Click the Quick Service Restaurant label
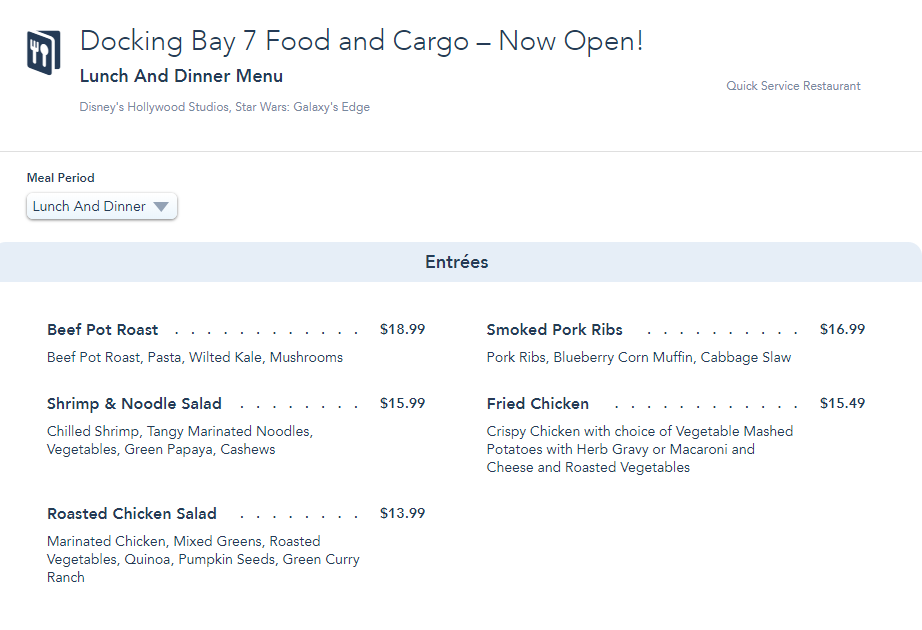The height and width of the screenshot is (630, 922). point(793,86)
